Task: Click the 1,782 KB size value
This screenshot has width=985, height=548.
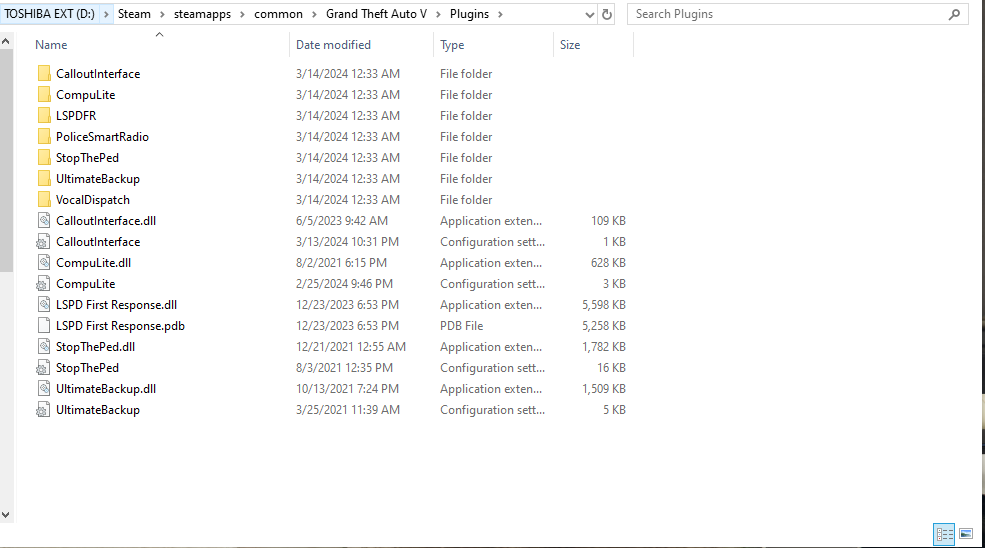Action: tap(604, 347)
